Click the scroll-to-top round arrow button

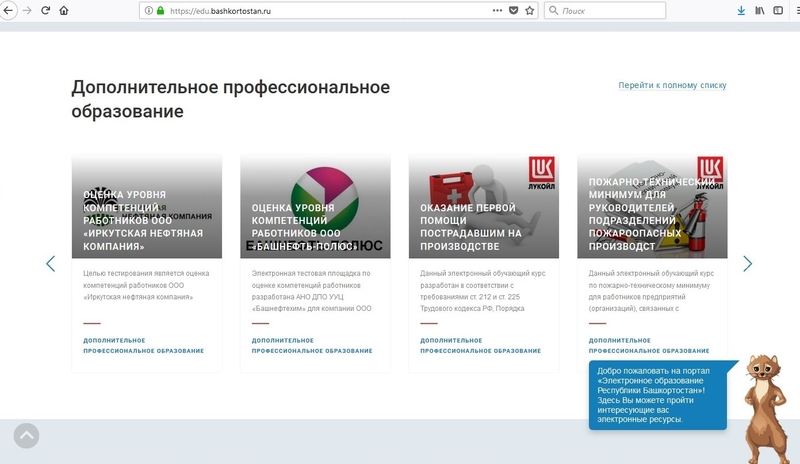[x=26, y=435]
